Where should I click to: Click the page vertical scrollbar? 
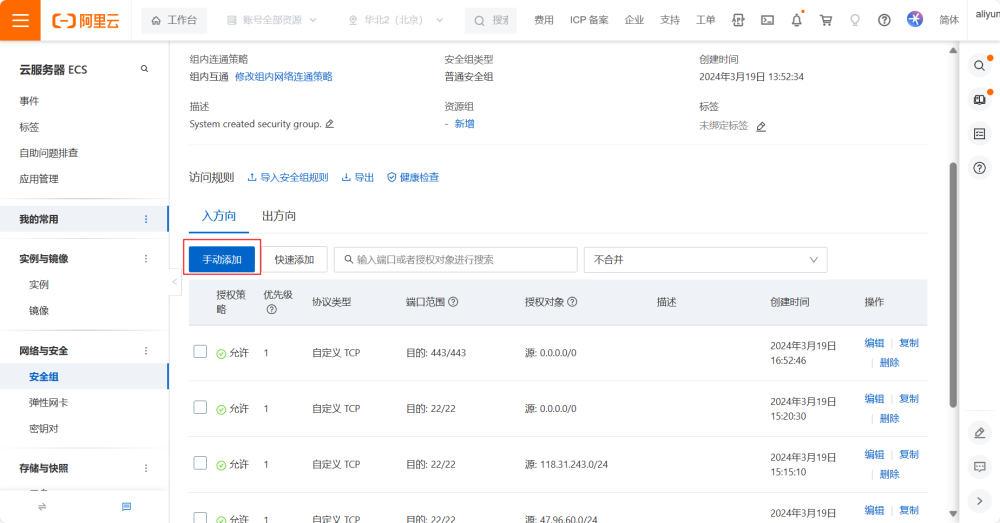[953, 285]
